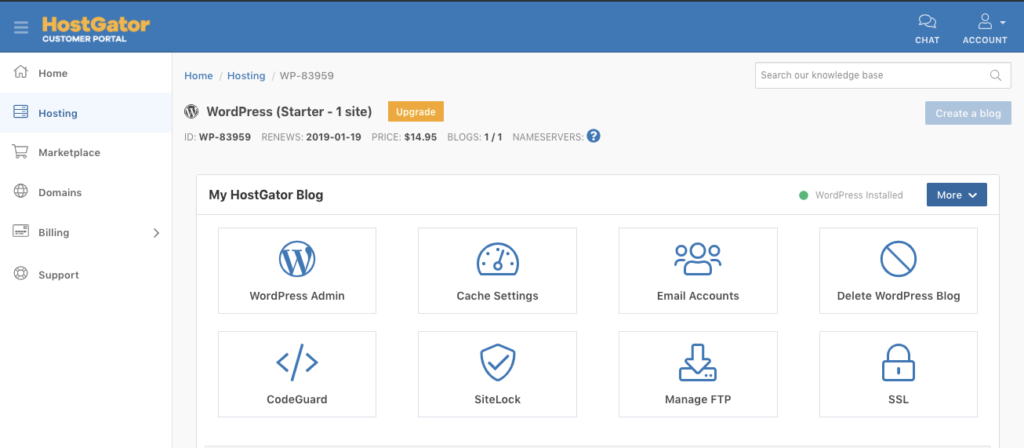Click the ID WP-83959 value
Image resolution: width=1024 pixels, height=448 pixels.
click(225, 137)
